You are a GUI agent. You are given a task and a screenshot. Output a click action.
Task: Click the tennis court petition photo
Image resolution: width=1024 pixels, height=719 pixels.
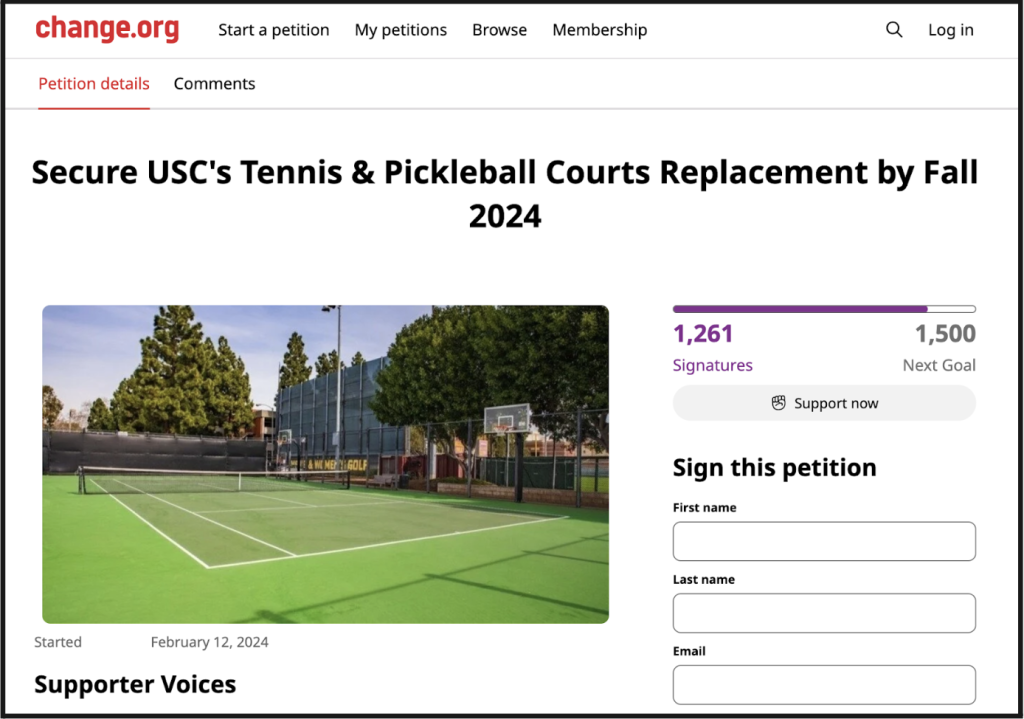[x=325, y=464]
